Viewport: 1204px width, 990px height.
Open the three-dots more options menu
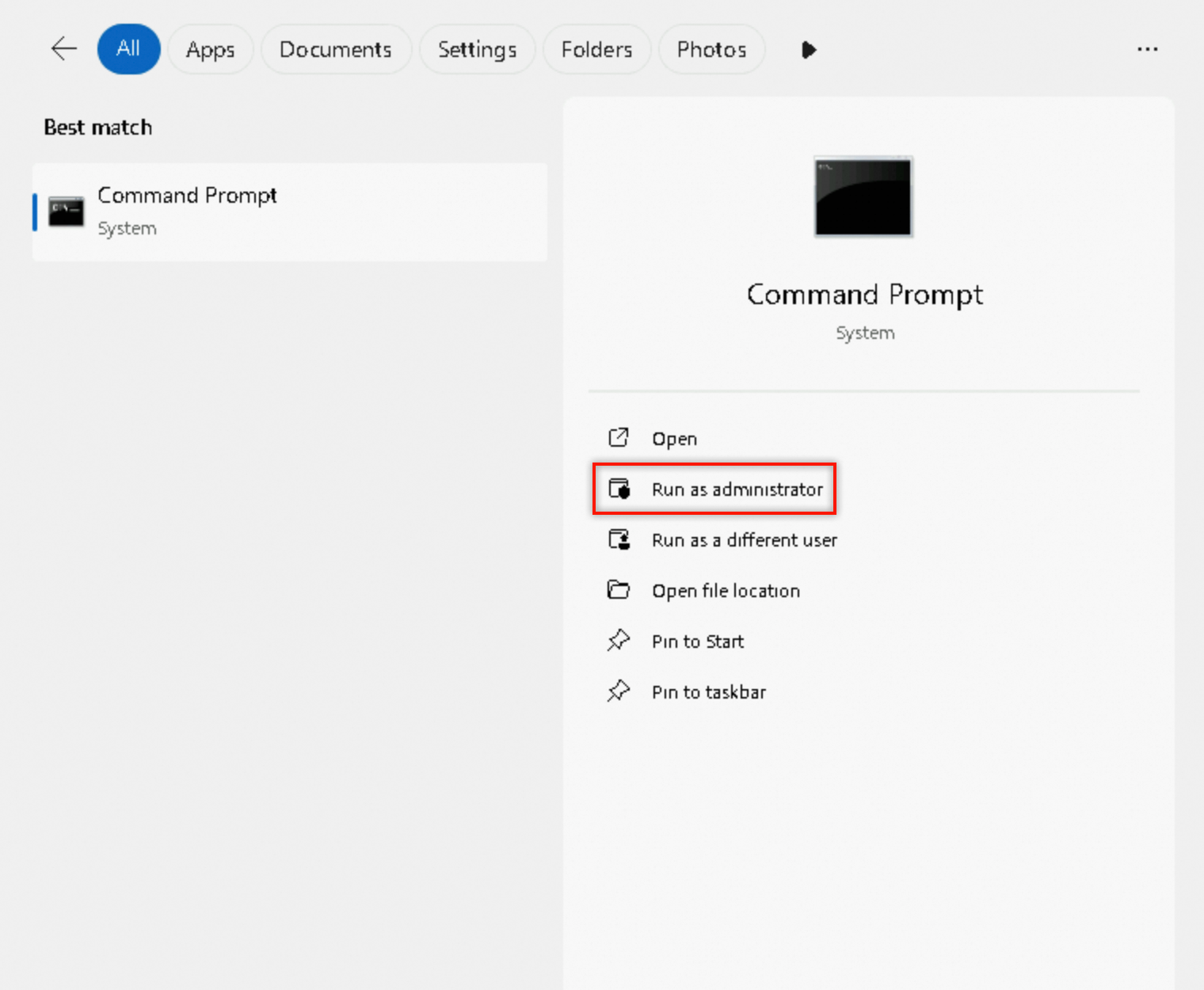[1147, 49]
